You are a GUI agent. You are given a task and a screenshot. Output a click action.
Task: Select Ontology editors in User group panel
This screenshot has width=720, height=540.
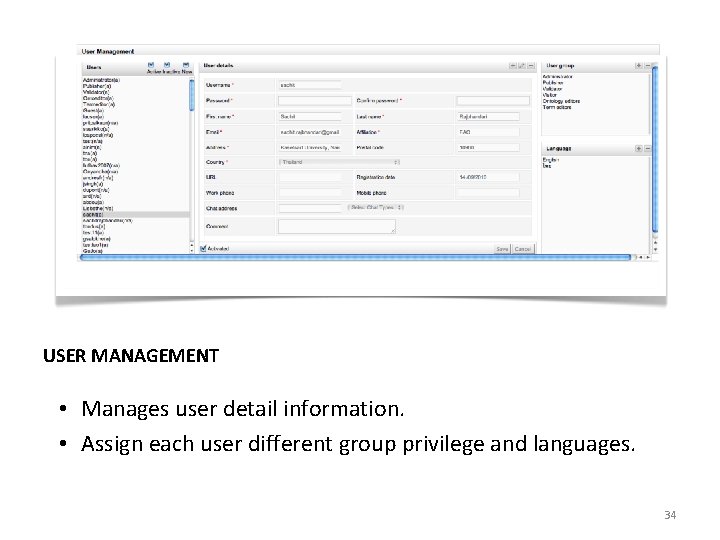point(561,101)
